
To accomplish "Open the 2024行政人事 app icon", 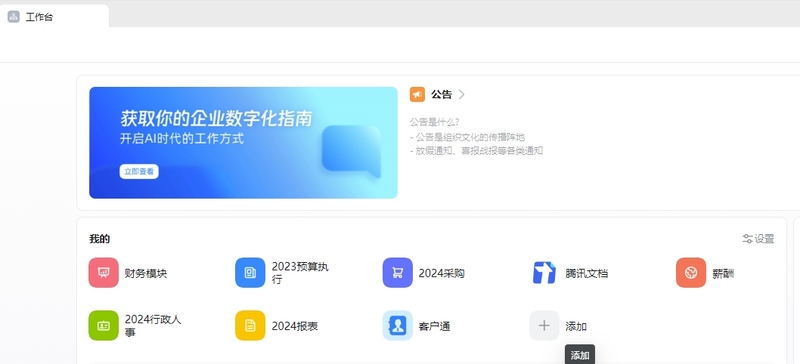I will click(104, 326).
